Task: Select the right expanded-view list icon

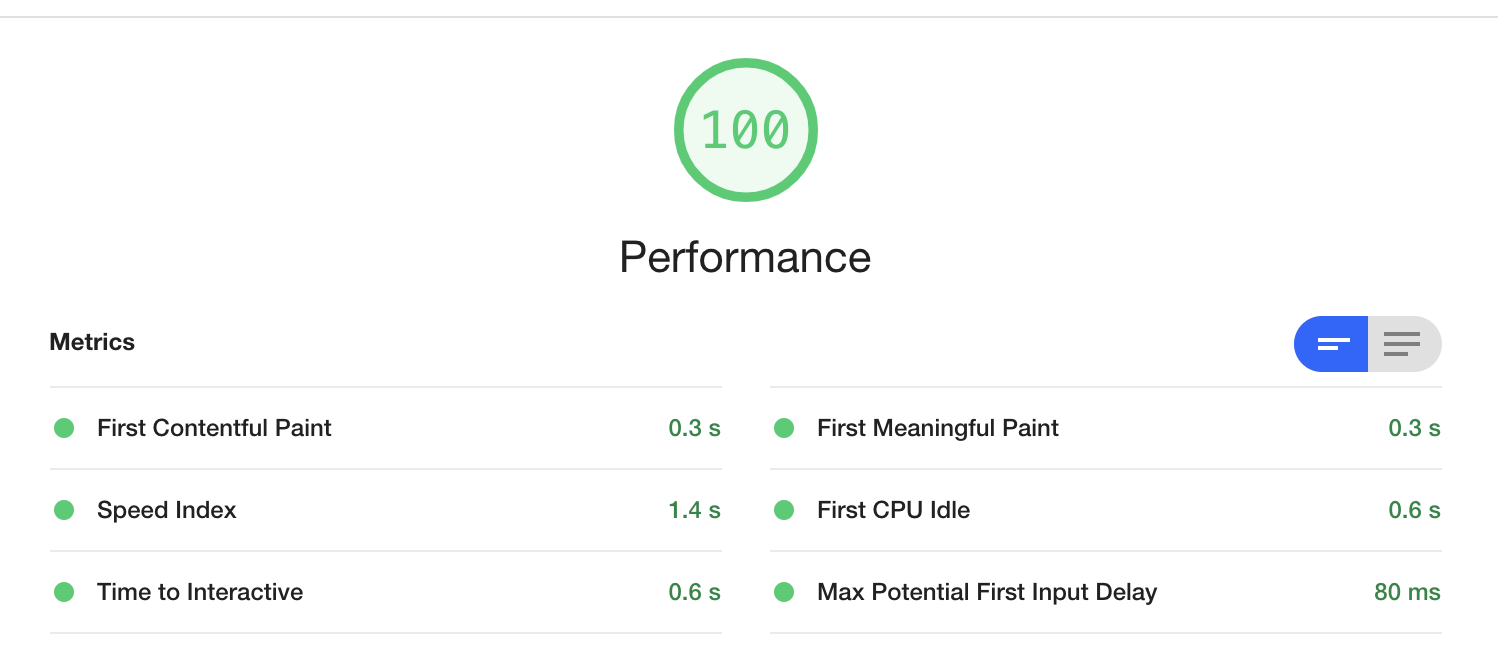Action: click(x=1404, y=344)
